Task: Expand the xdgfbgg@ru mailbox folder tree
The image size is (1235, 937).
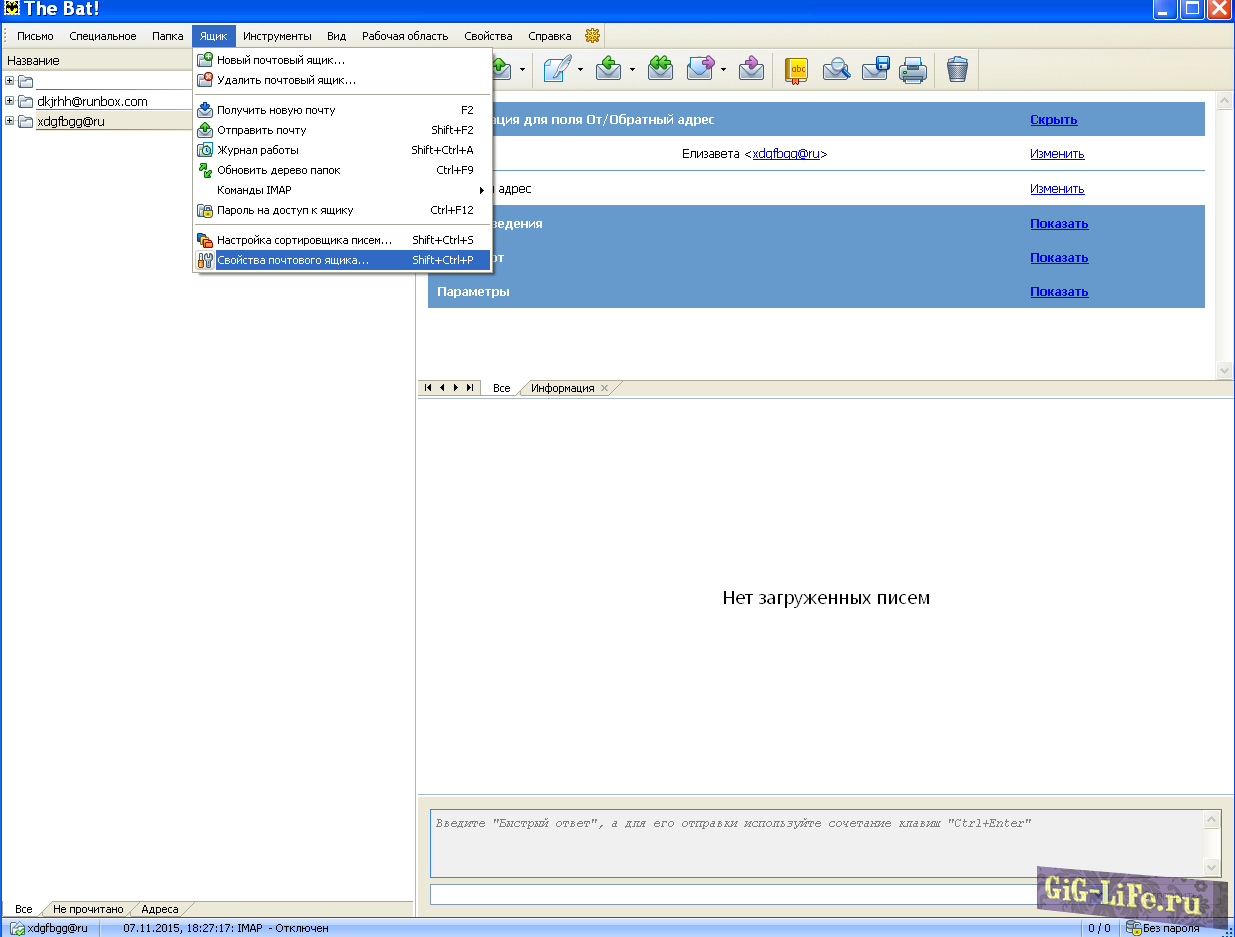Action: click(10, 121)
